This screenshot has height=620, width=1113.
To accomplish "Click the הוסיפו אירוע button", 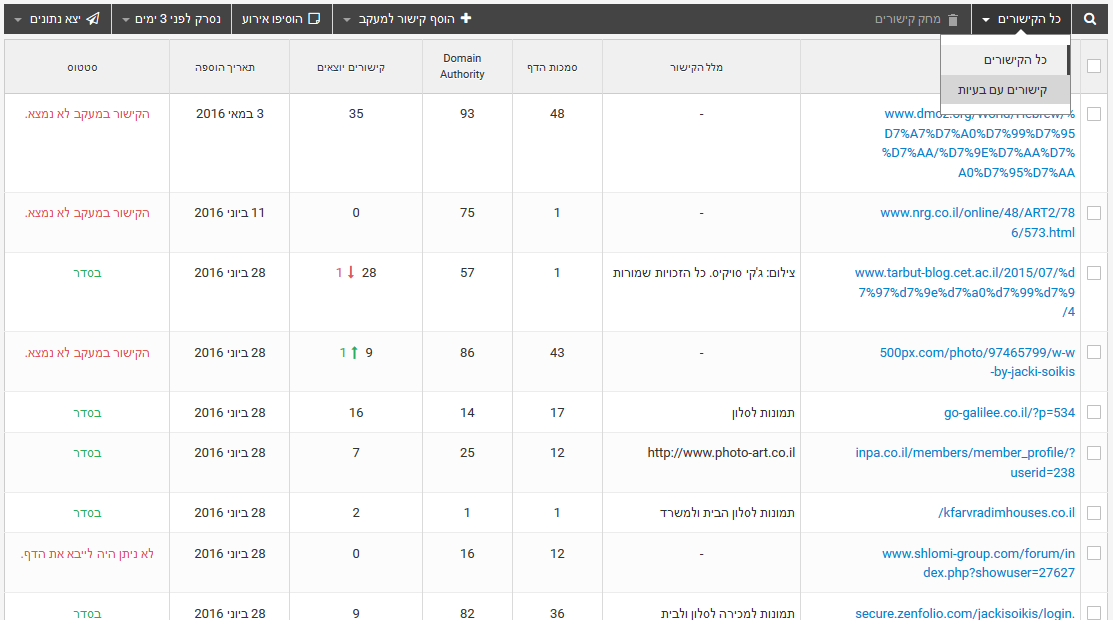I will [281, 19].
